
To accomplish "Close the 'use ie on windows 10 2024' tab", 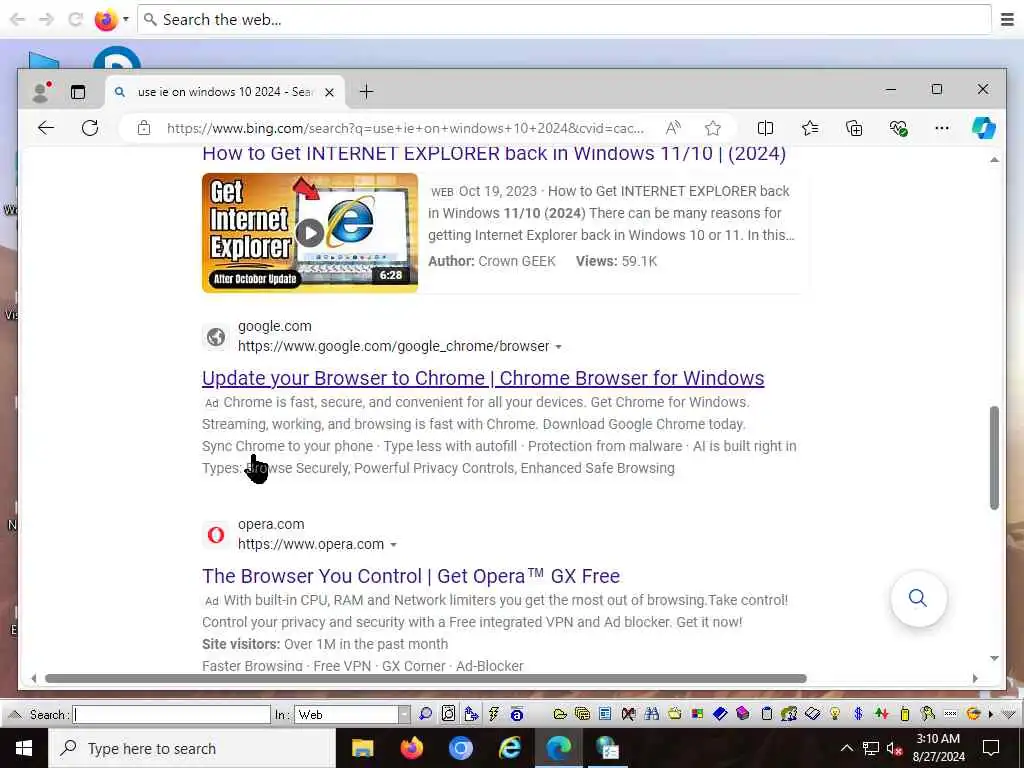I will click(329, 92).
